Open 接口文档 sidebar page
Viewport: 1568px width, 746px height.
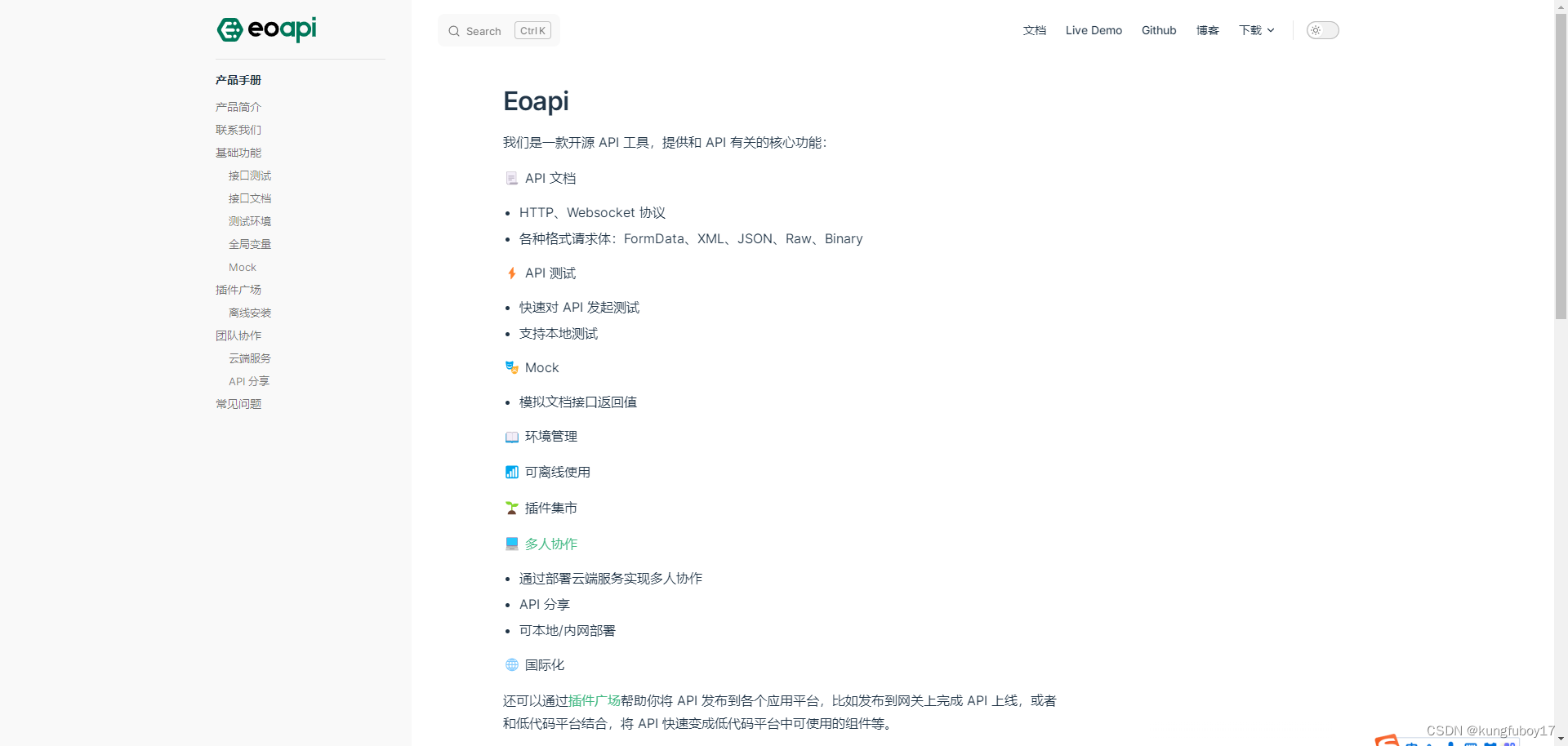[x=250, y=198]
